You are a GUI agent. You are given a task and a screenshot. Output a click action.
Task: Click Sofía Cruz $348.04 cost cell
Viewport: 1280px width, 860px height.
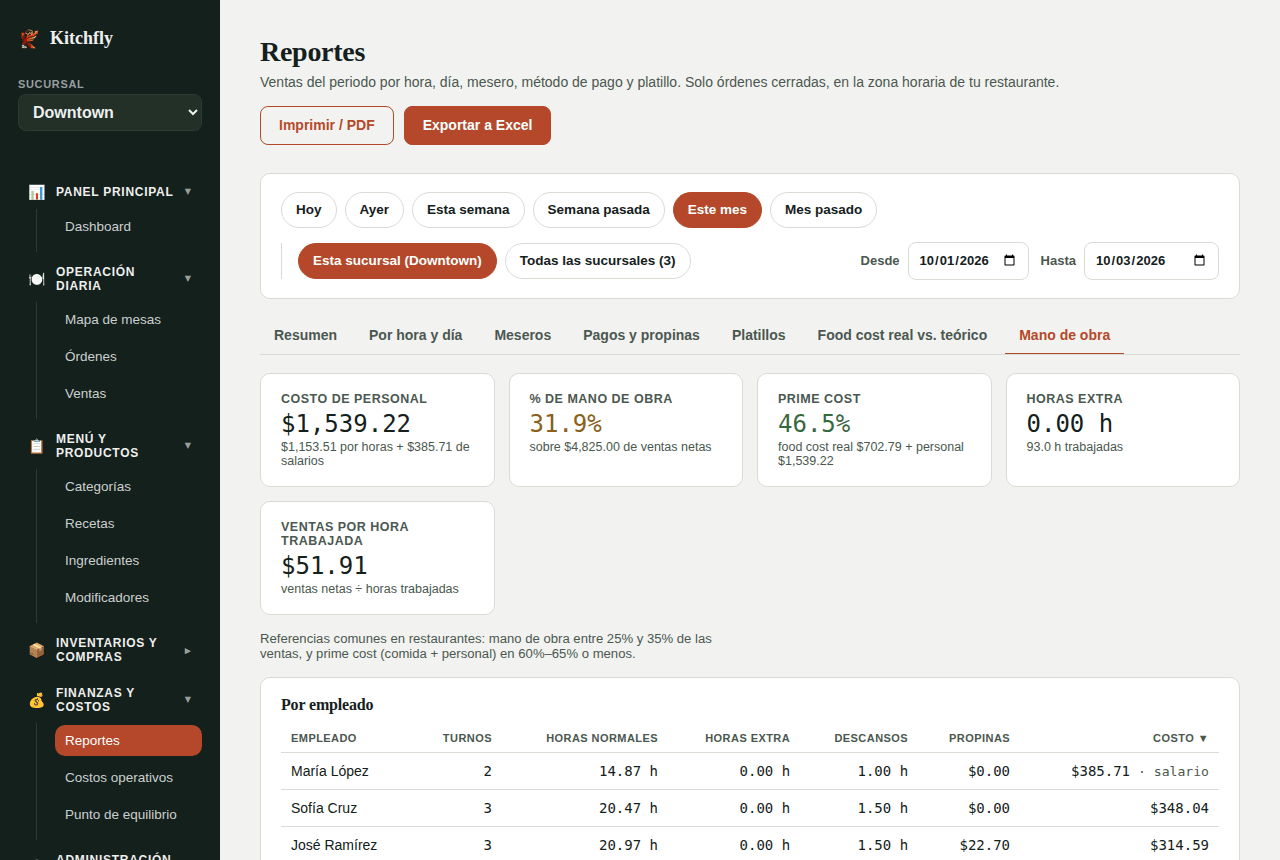click(x=1179, y=808)
